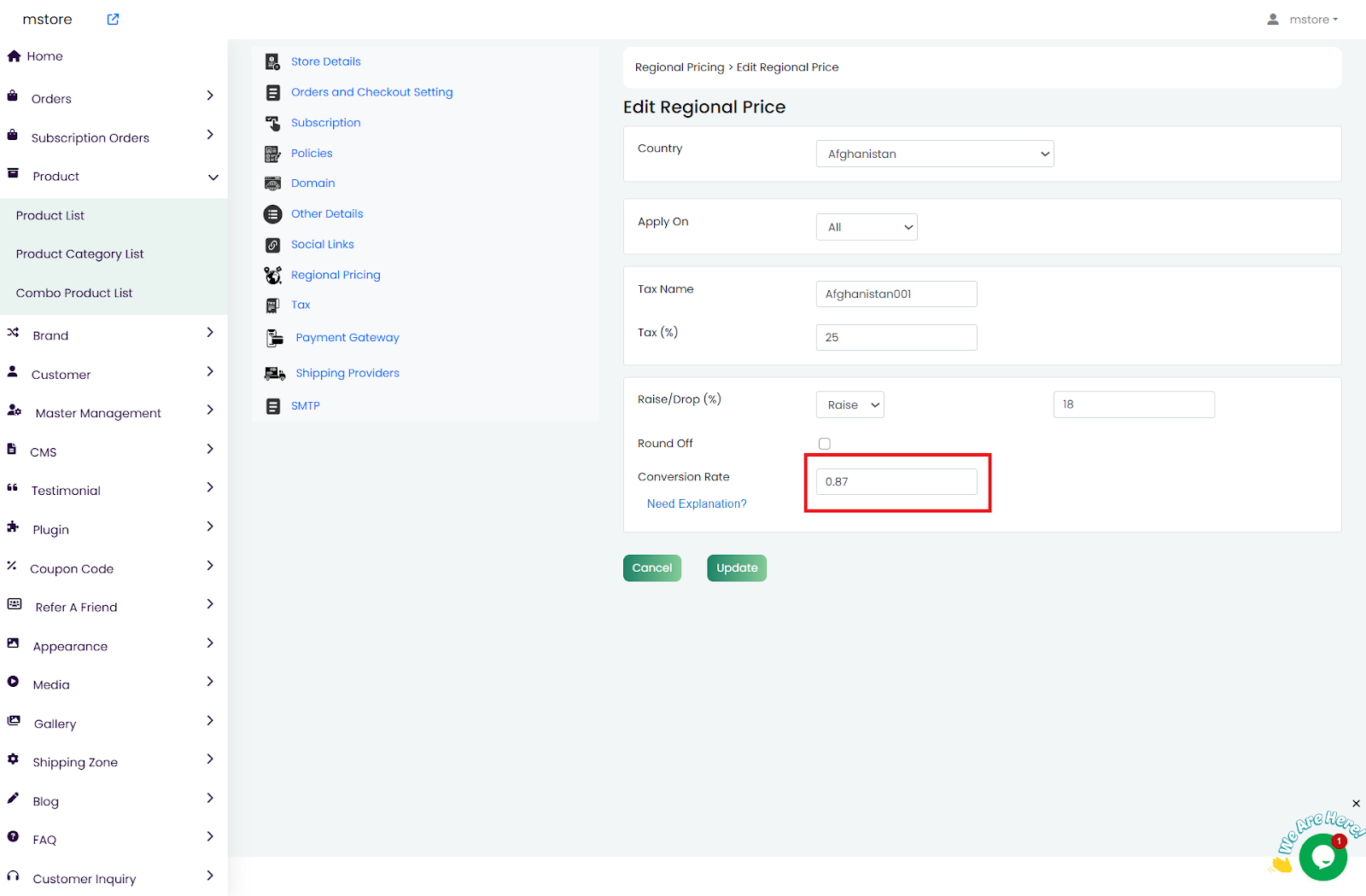This screenshot has height=896, width=1366.
Task: Click the Regional Pricing globe icon
Action: 272,275
